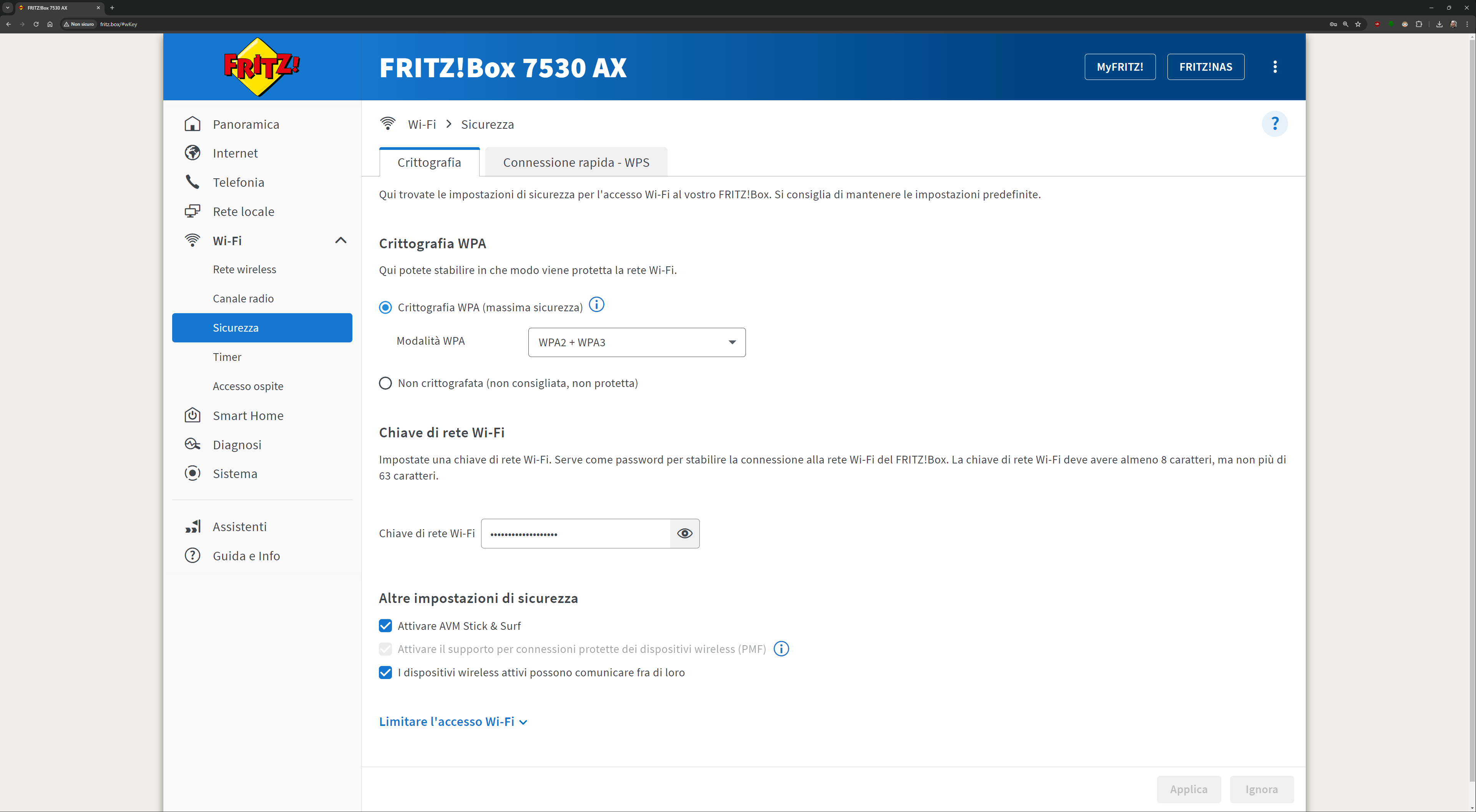Show Wi-Fi key with the eye icon
Viewport: 1476px width, 812px height.
coord(684,533)
